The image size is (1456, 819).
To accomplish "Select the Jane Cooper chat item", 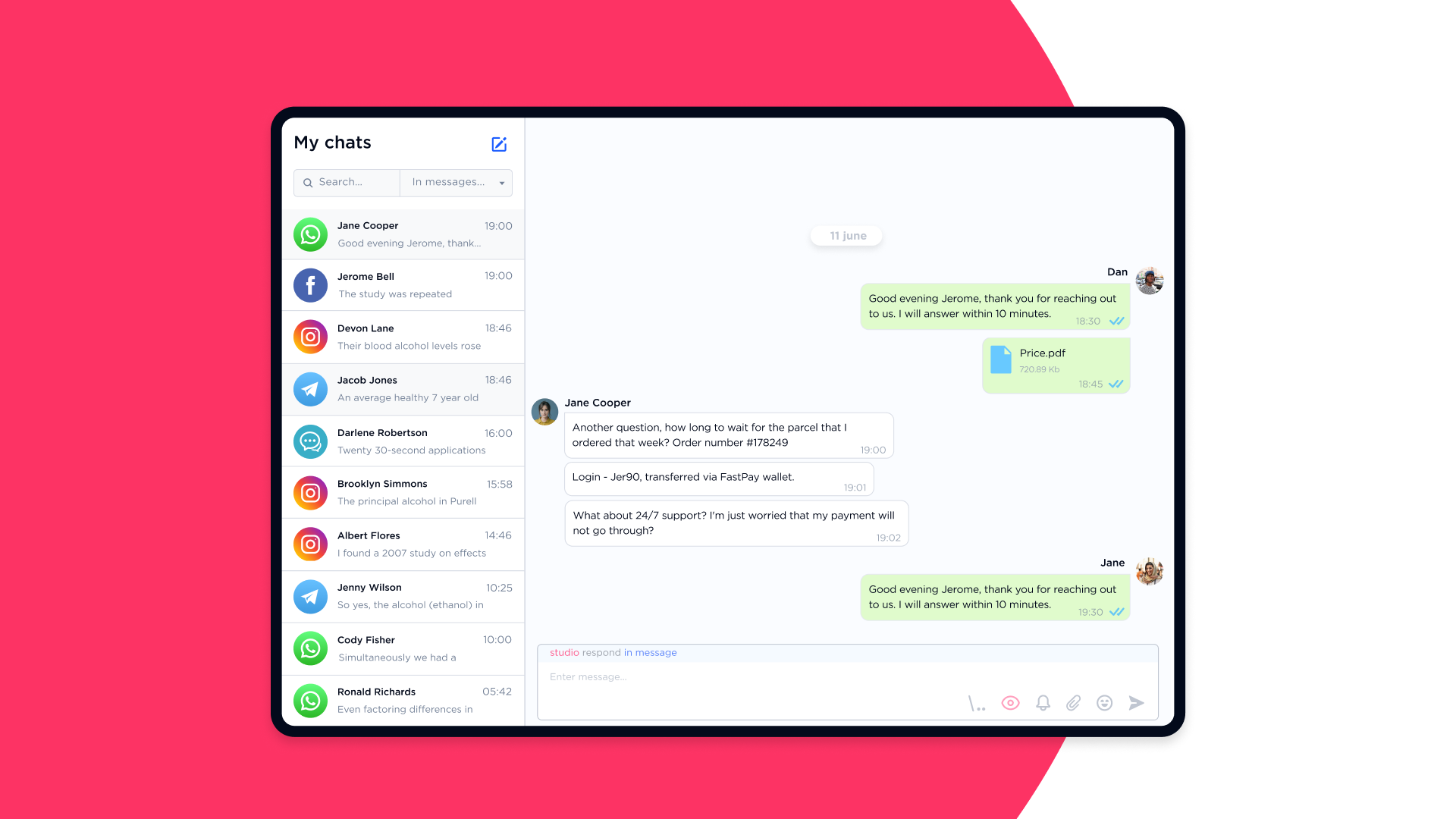I will pos(403,233).
